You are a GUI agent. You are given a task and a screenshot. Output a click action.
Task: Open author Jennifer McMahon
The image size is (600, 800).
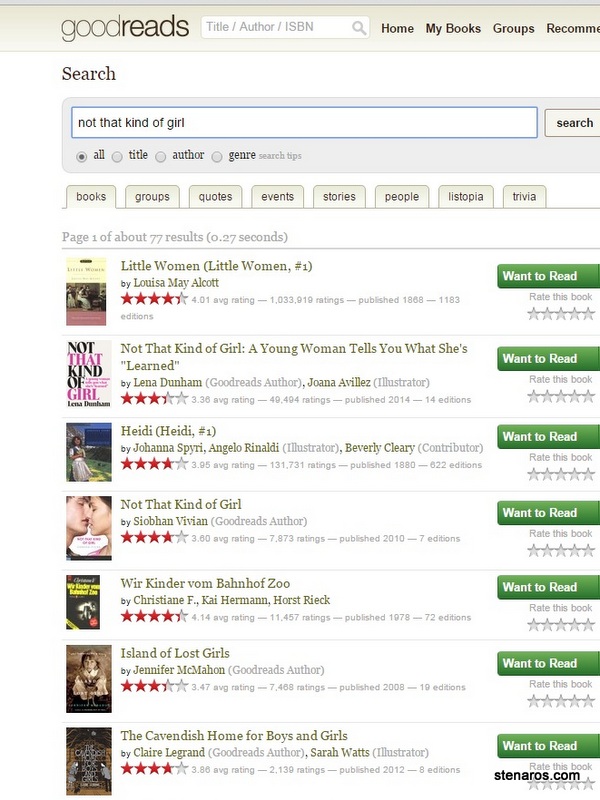point(179,670)
